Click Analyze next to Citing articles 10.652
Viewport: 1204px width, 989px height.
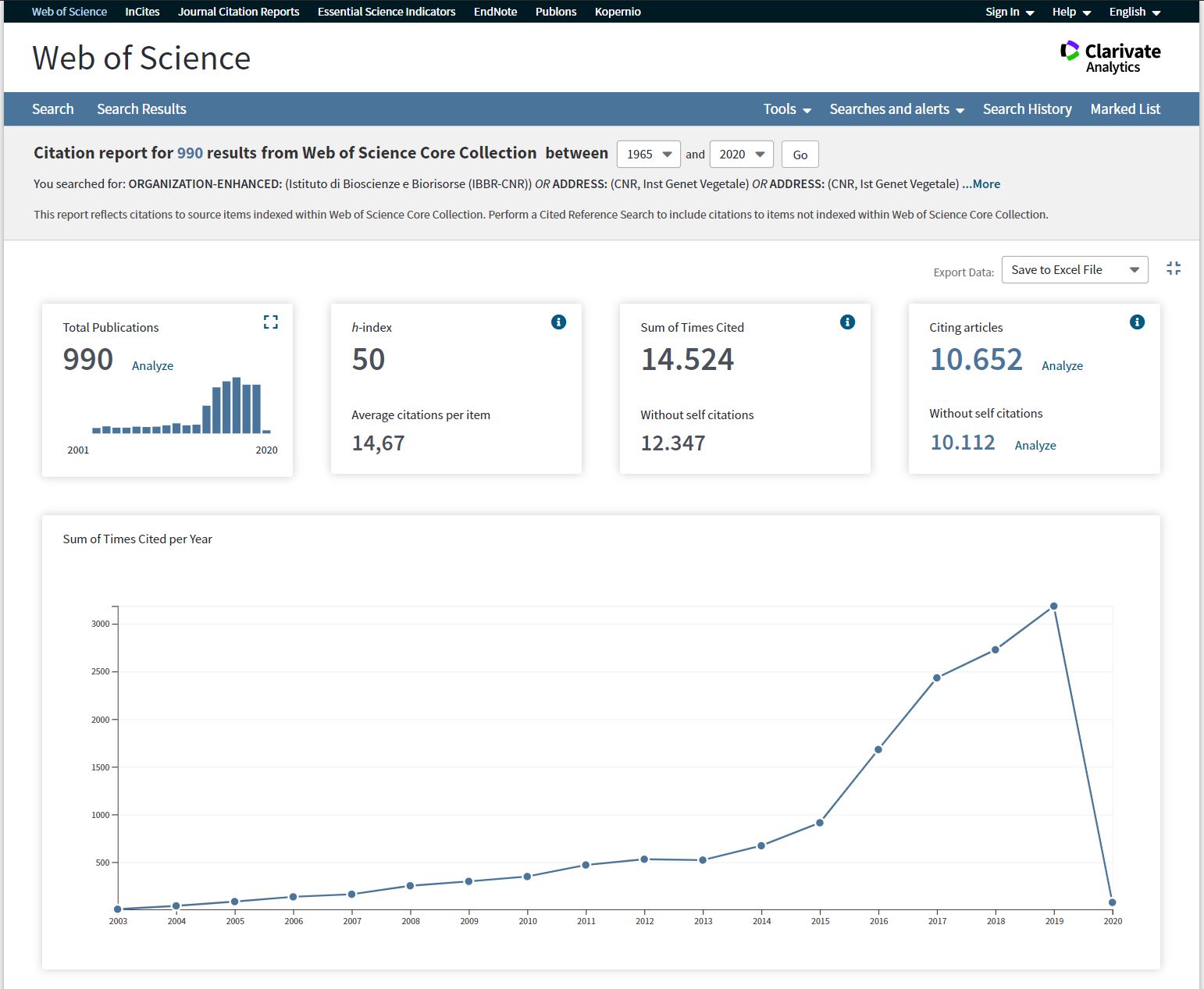point(1062,365)
